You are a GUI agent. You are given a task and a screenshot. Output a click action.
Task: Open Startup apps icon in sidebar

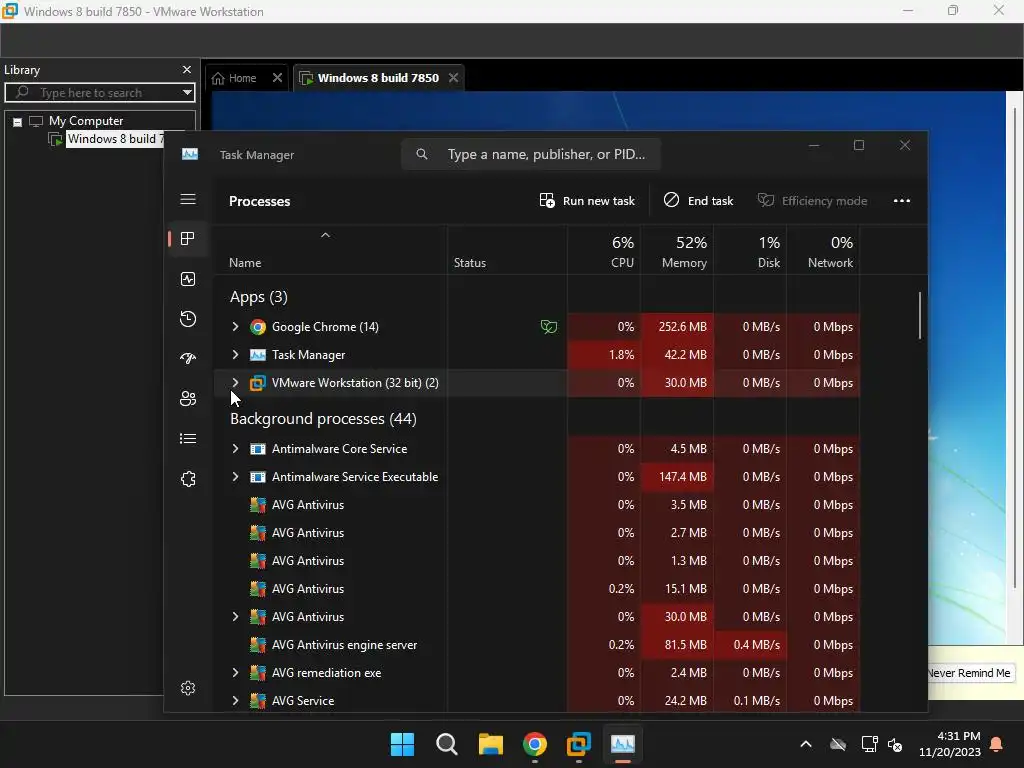point(188,359)
